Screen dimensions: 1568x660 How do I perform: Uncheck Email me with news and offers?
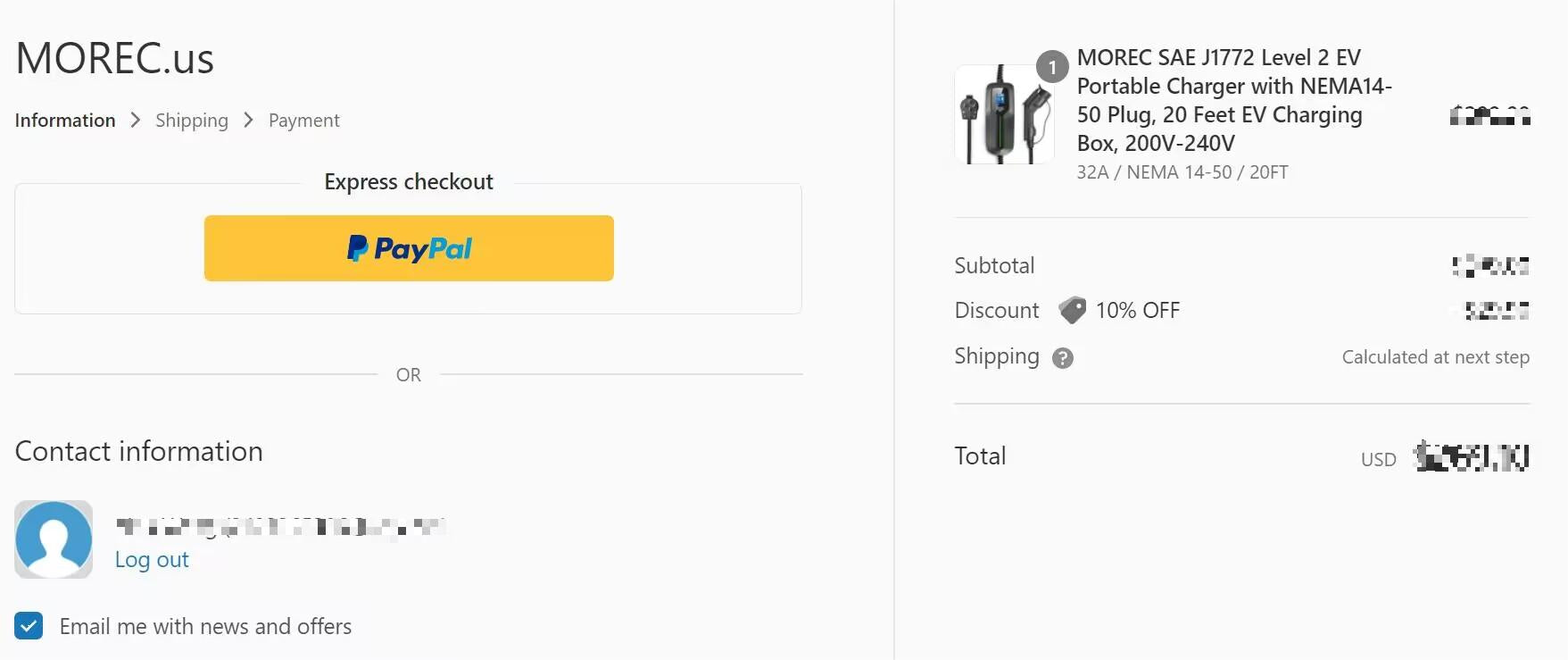click(29, 626)
